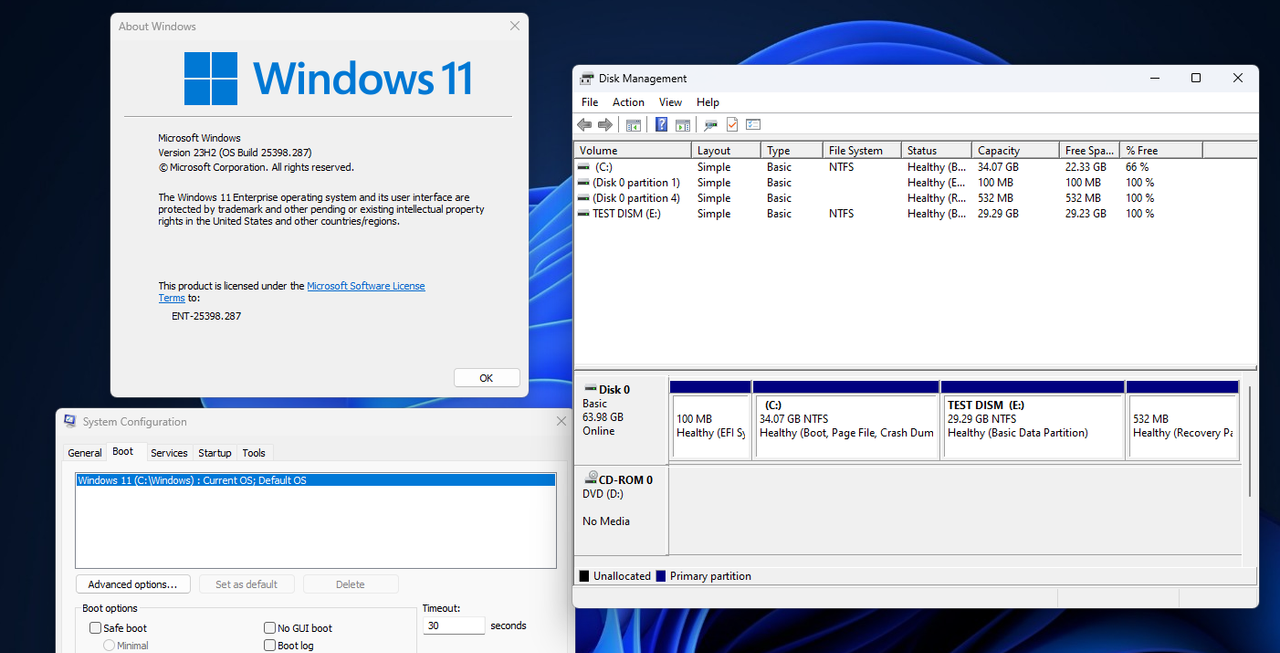The image size is (1280, 653).
Task: Switch to the Services tab in System Configuration
Action: click(169, 453)
